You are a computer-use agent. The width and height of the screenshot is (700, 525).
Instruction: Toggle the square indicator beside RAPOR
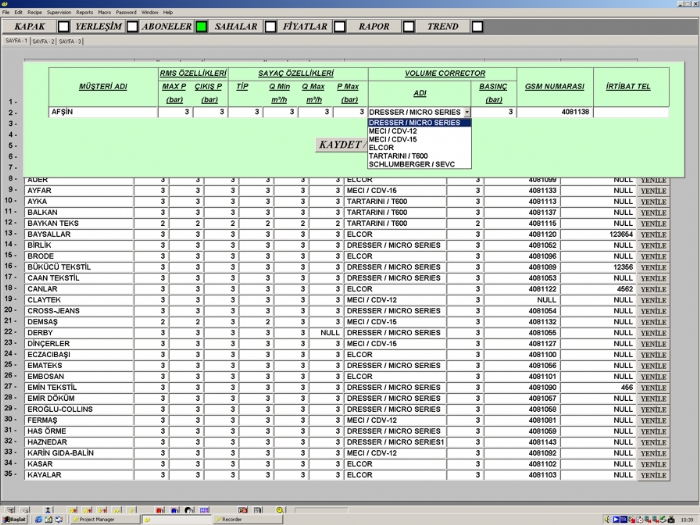[408, 27]
